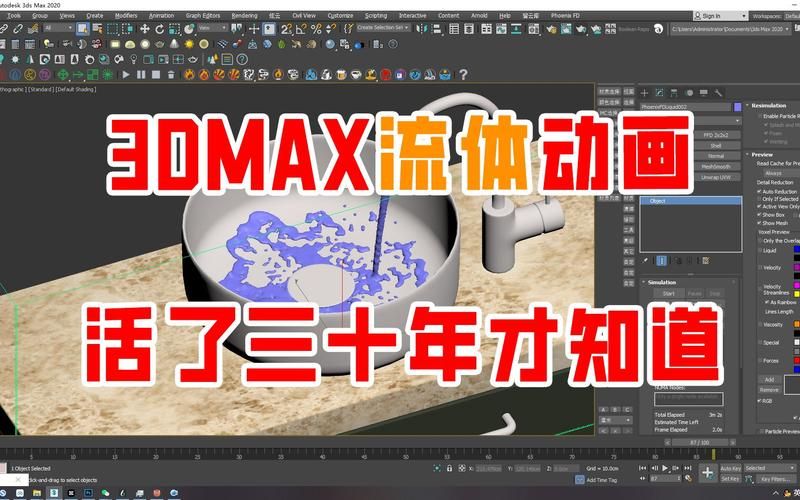Viewport: 800px width, 500px height.
Task: Toggle the Selection Lock padlock icon
Action: coord(449,468)
